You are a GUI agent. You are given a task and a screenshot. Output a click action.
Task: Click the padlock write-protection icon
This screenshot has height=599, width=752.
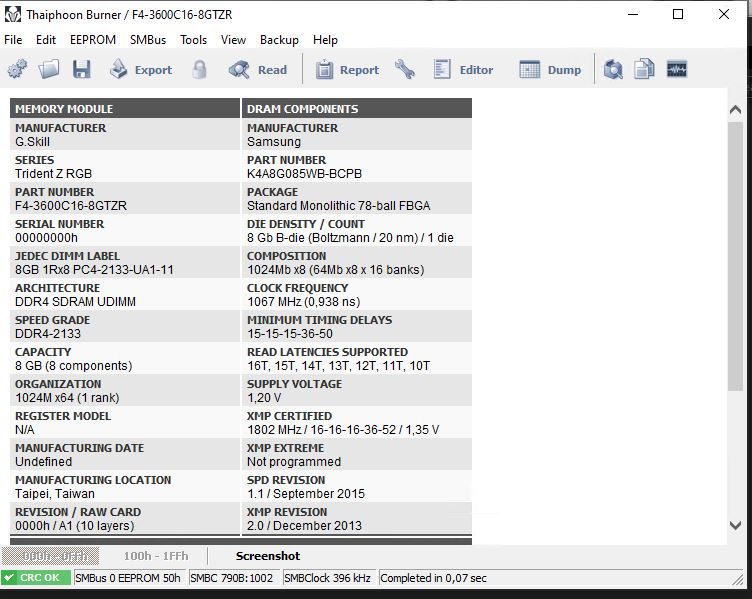200,70
